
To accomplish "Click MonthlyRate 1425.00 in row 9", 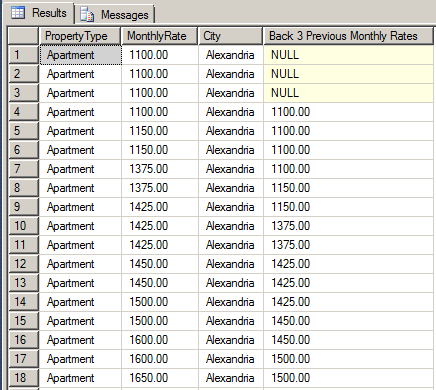I will tap(160, 207).
